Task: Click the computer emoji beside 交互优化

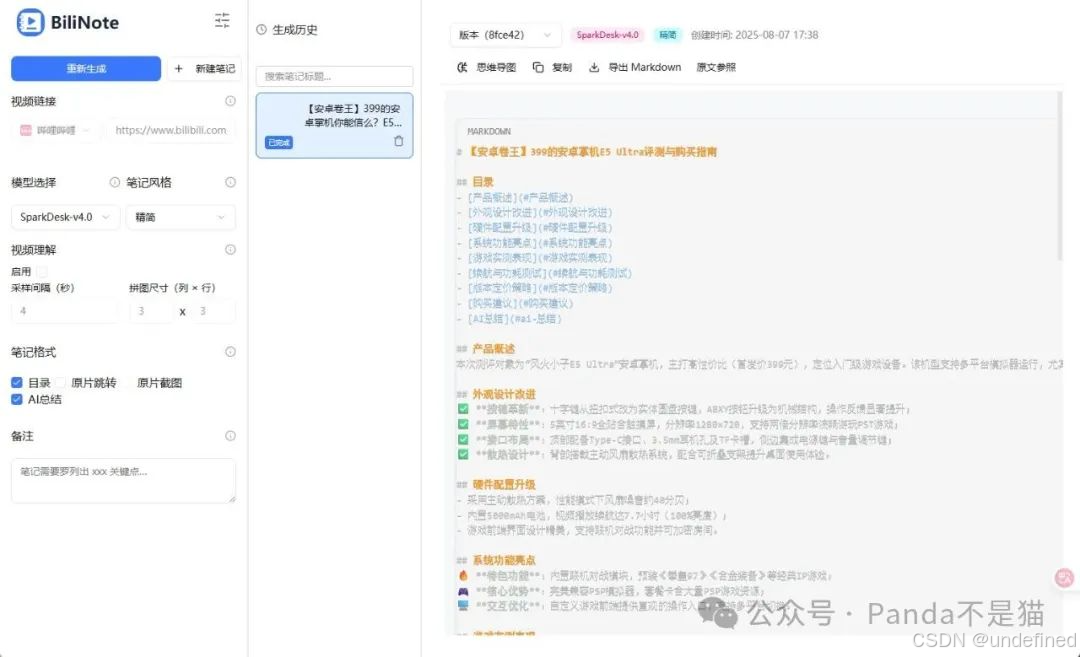Action: point(463,606)
